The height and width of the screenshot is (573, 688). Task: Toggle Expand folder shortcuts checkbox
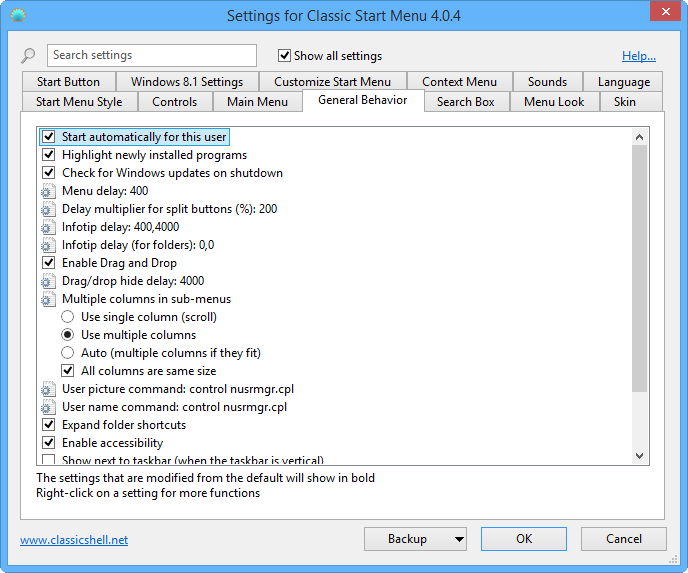49,425
